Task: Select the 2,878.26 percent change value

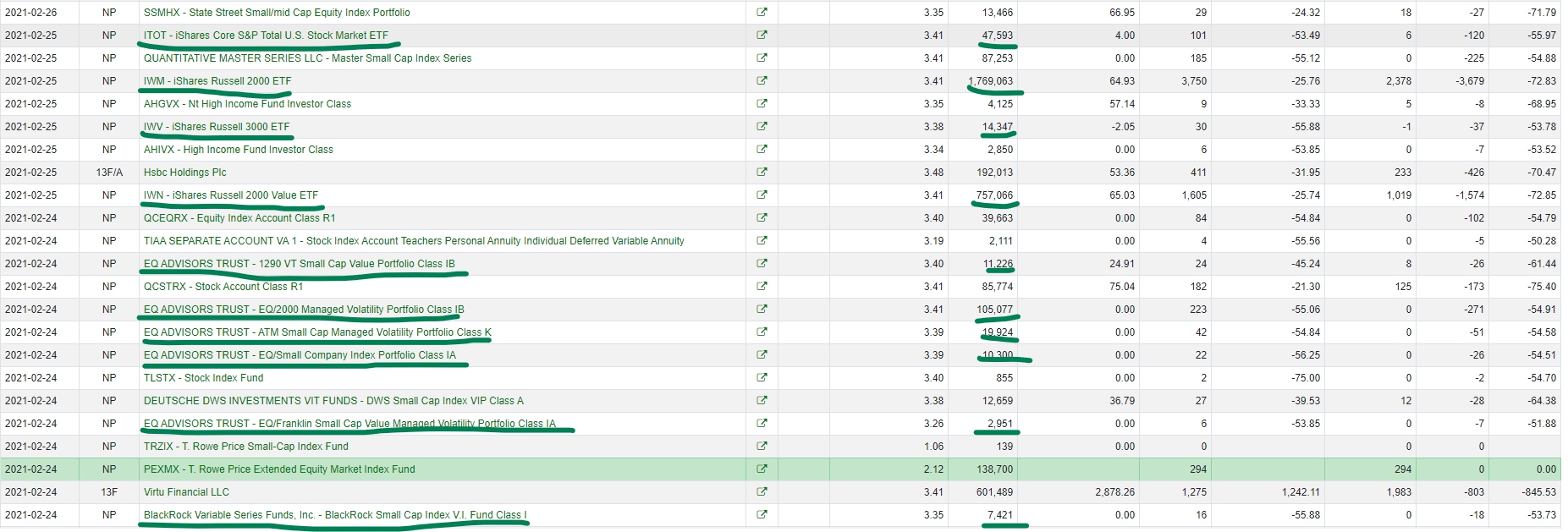Action: coord(1114,492)
